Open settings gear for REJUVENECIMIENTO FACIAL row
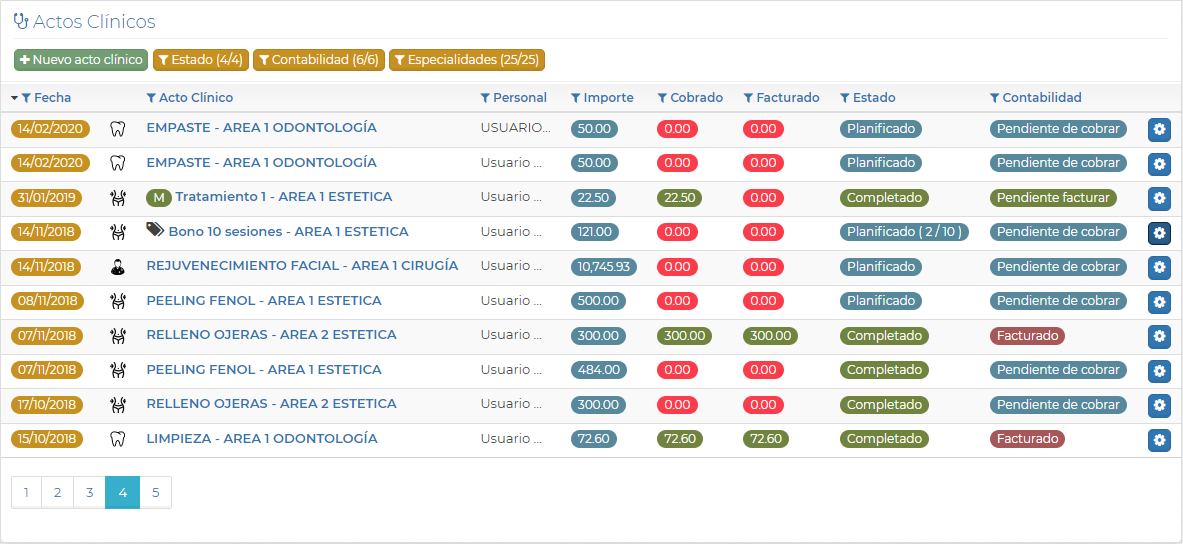Viewport: 1183px width, 544px height. coord(1159,267)
